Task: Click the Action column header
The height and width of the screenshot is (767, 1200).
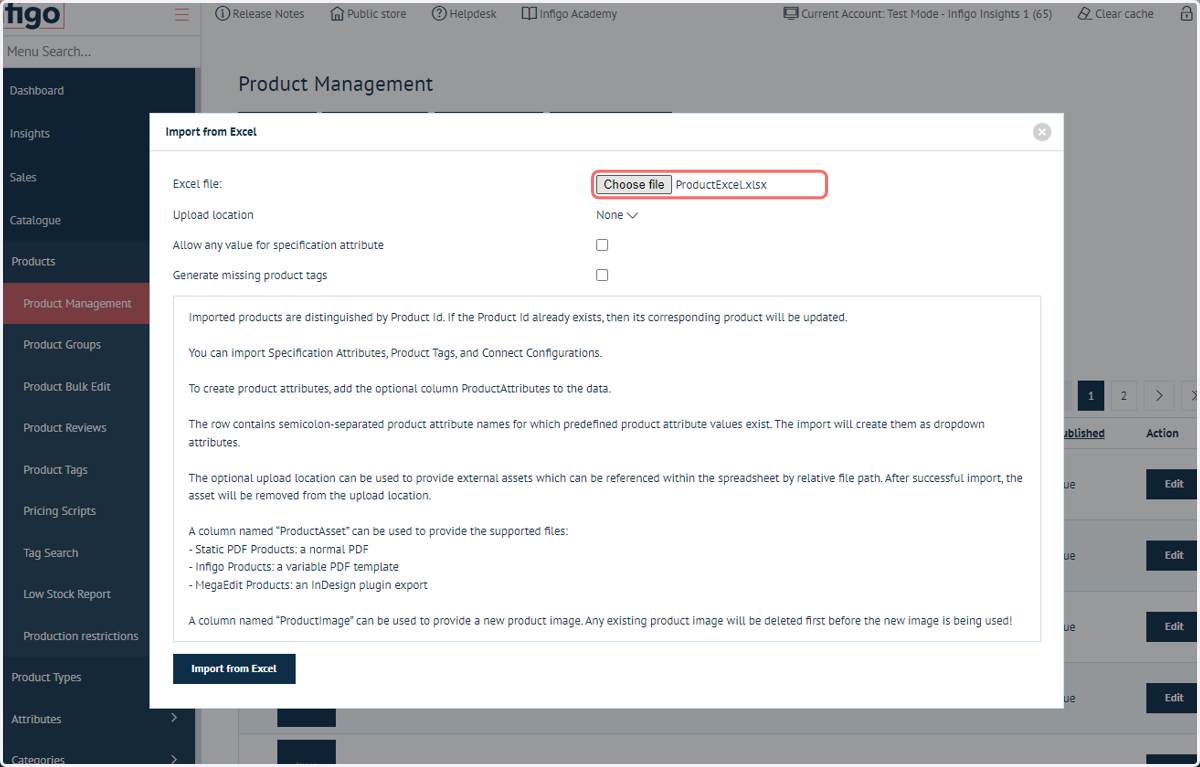Action: (x=1162, y=434)
